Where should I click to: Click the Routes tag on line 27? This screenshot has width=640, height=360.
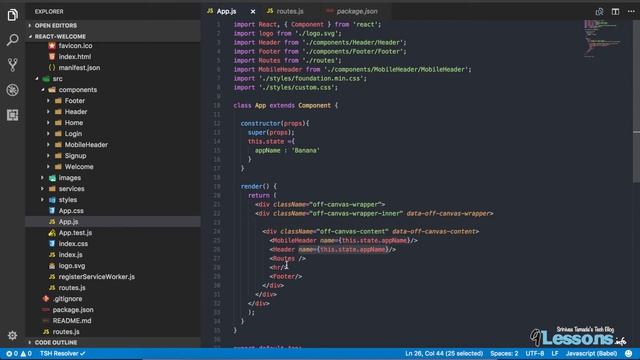[x=287, y=259]
